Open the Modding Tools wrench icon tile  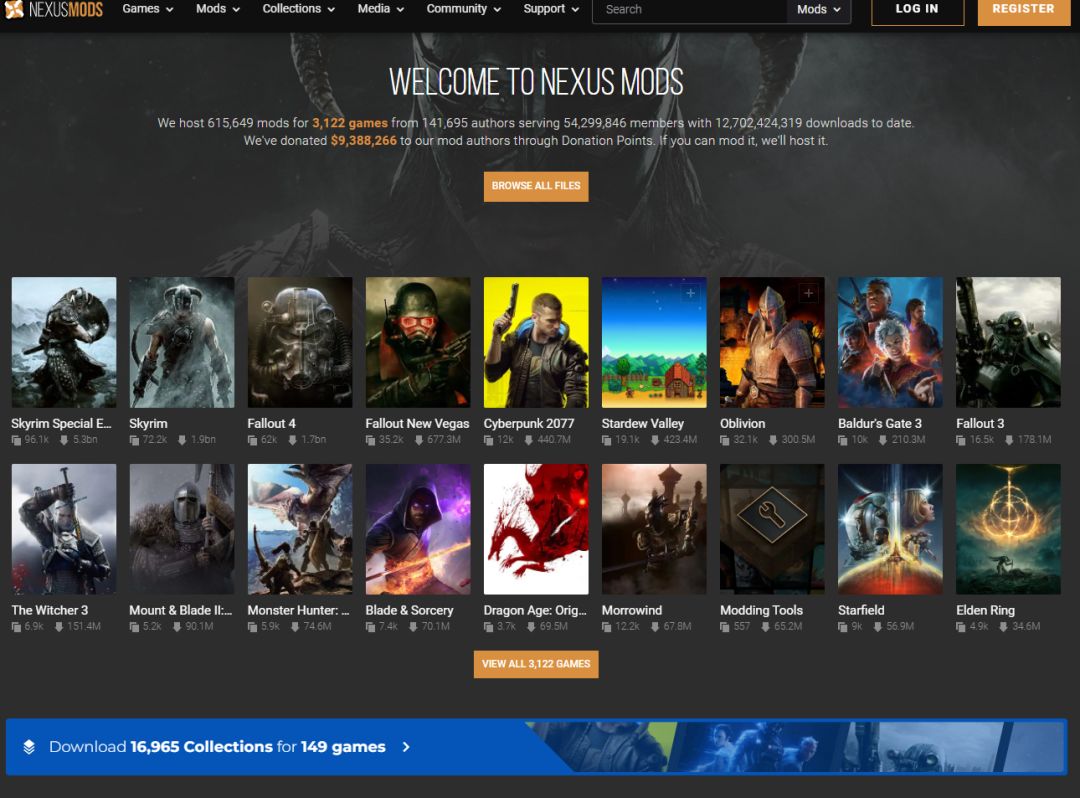click(772, 529)
